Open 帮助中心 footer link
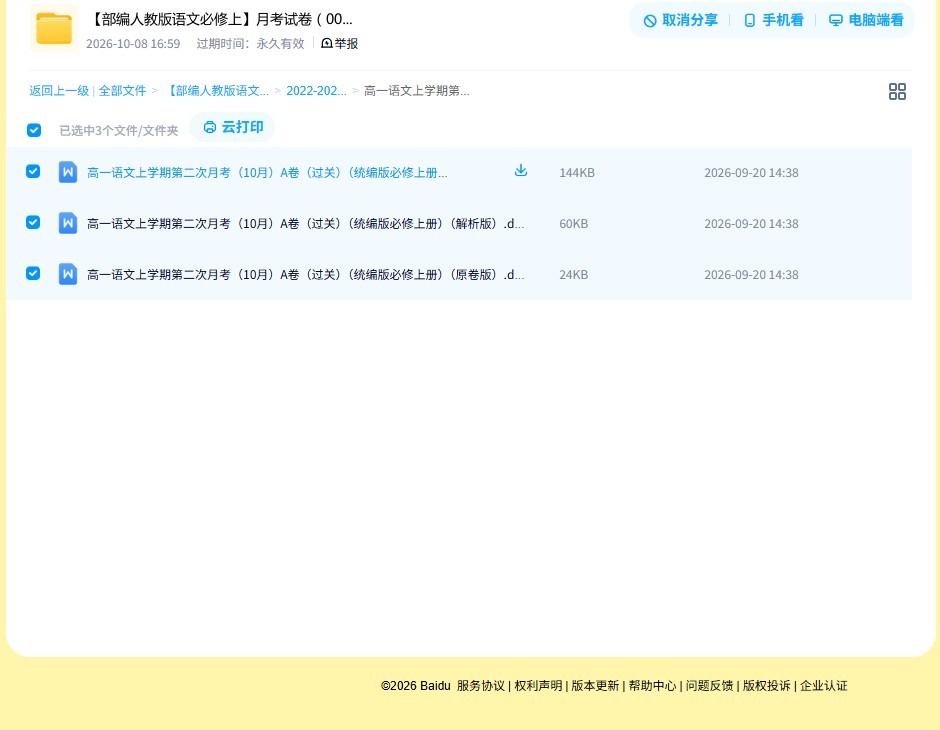Viewport: 940px width, 730px height. [652, 686]
